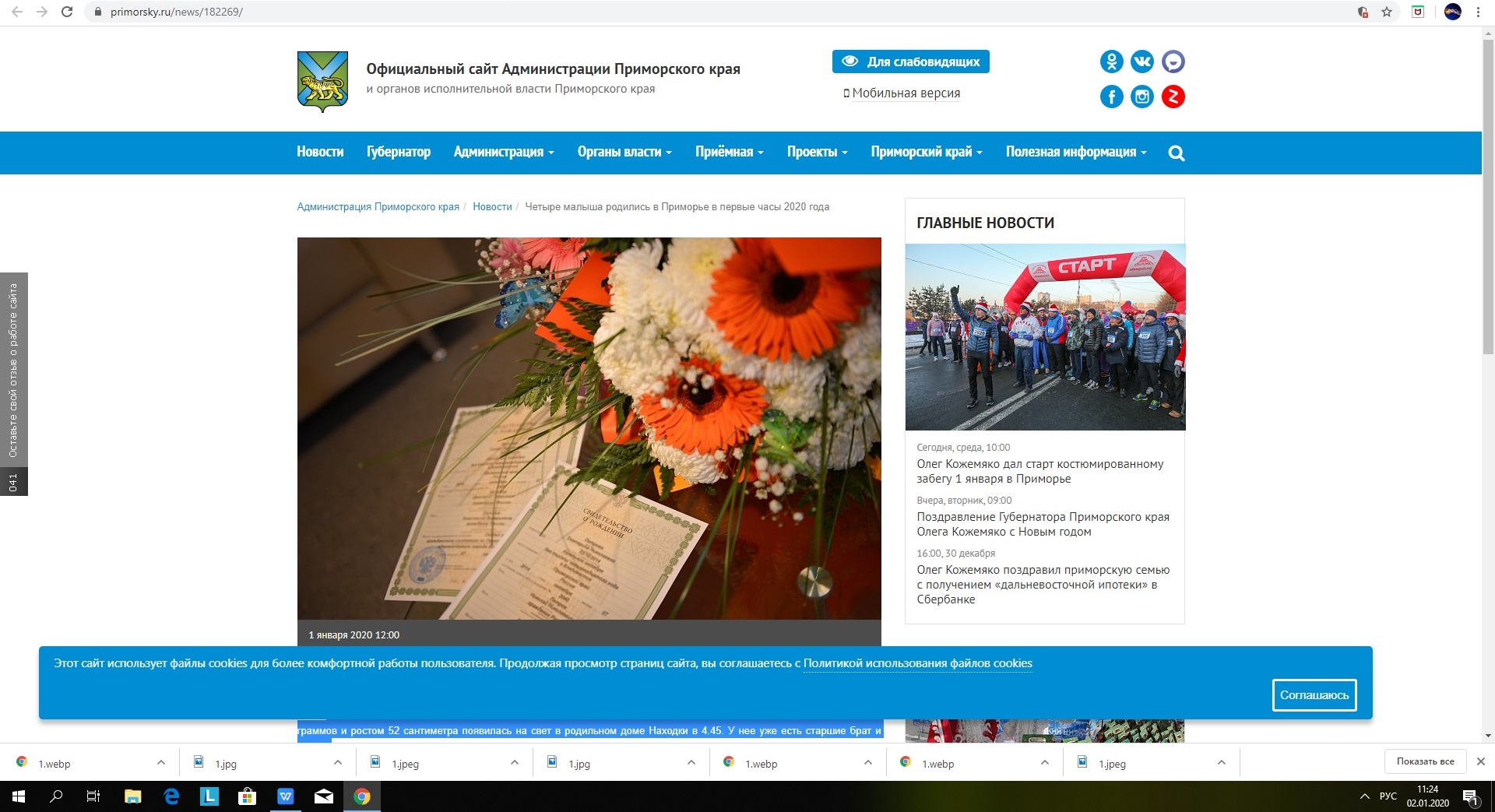This screenshot has width=1495, height=812.
Task: Open the purple chat bubble social icon
Action: [x=1173, y=62]
